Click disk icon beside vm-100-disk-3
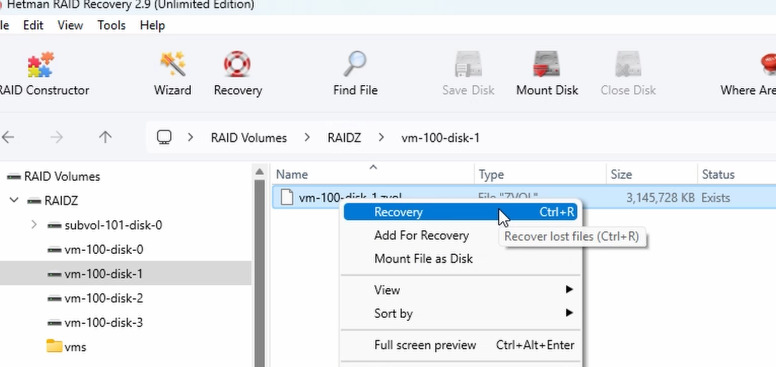The width and height of the screenshot is (776, 367). coord(54,323)
